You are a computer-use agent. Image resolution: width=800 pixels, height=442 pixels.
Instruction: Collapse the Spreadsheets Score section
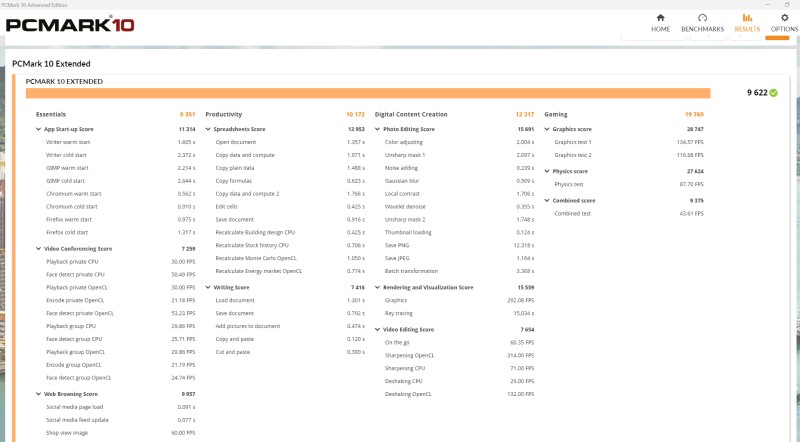(x=208, y=129)
